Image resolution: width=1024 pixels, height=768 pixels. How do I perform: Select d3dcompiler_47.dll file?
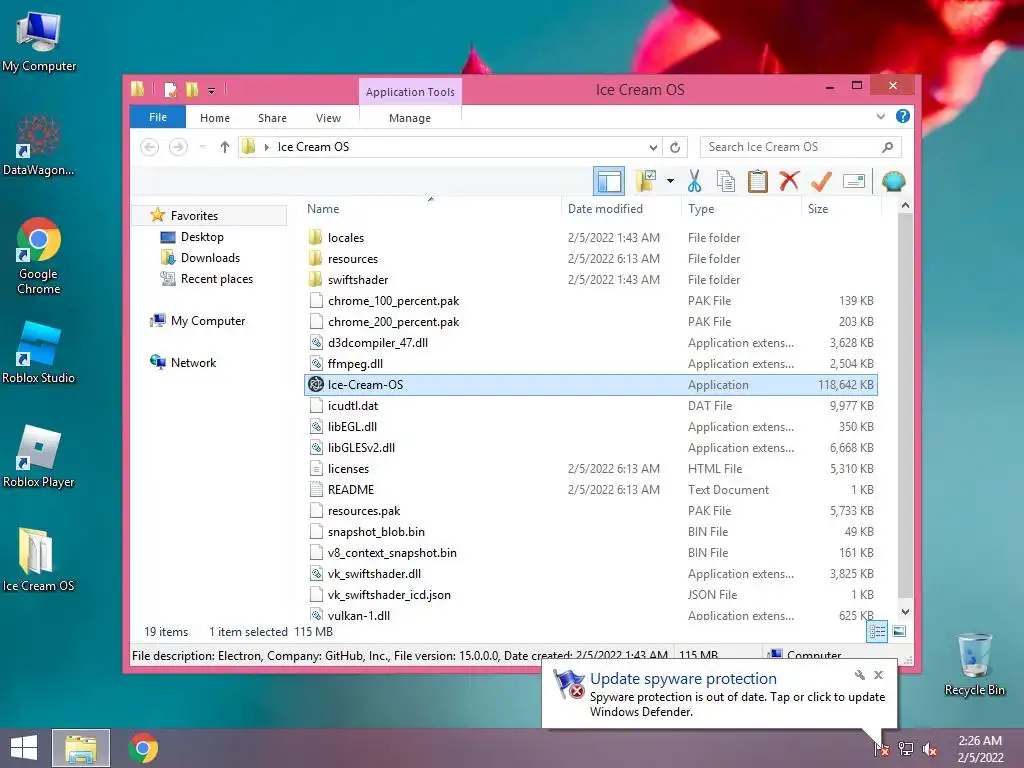591,343
